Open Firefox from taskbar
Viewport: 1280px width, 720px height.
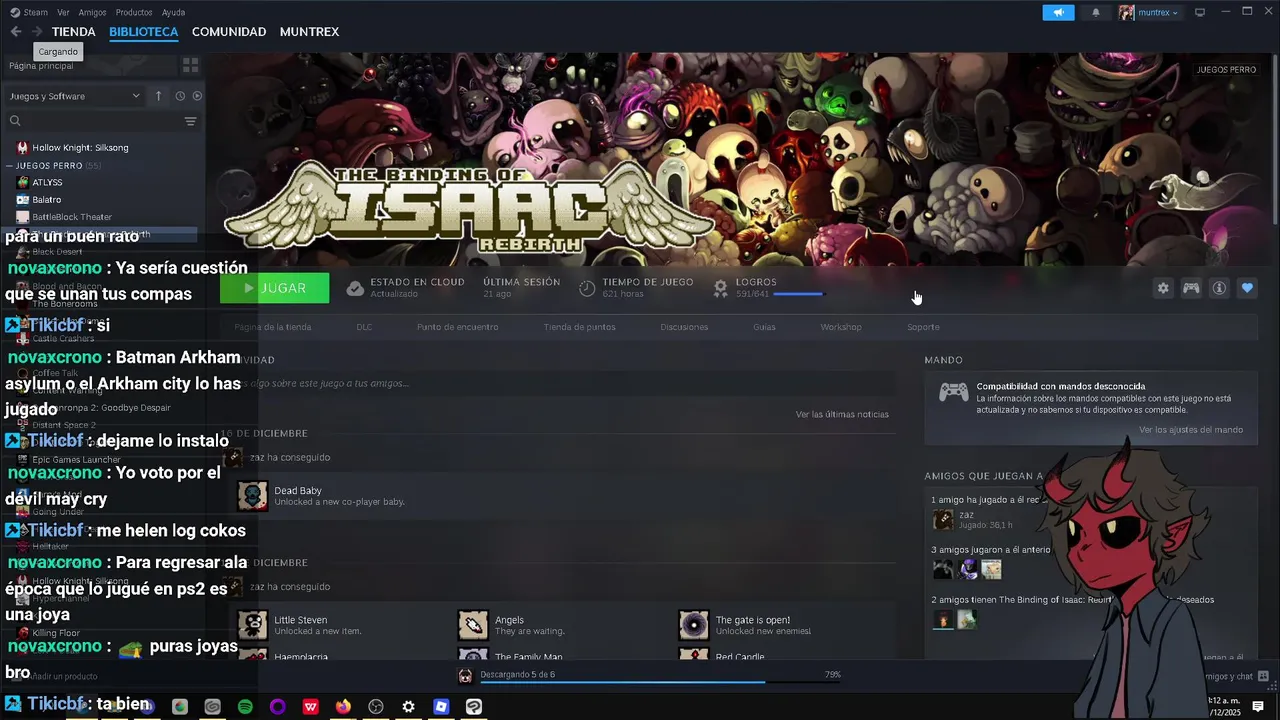coord(343,706)
